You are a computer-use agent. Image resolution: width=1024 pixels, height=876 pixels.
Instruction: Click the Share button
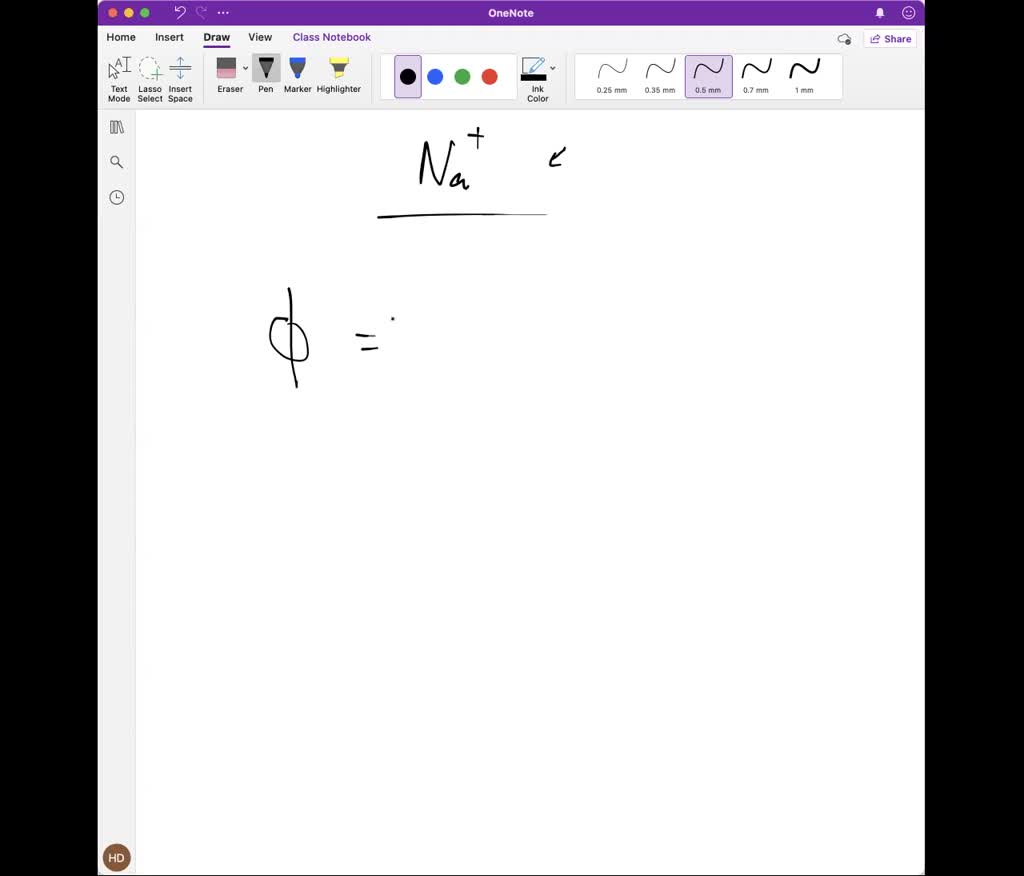click(x=889, y=38)
